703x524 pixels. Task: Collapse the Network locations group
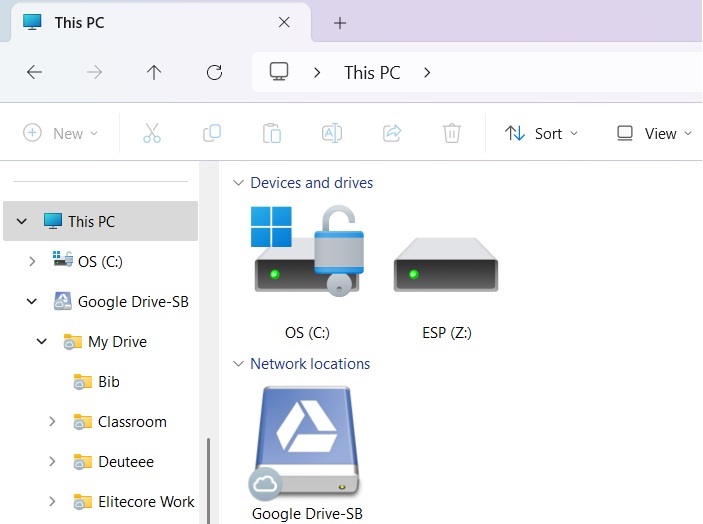coord(238,364)
